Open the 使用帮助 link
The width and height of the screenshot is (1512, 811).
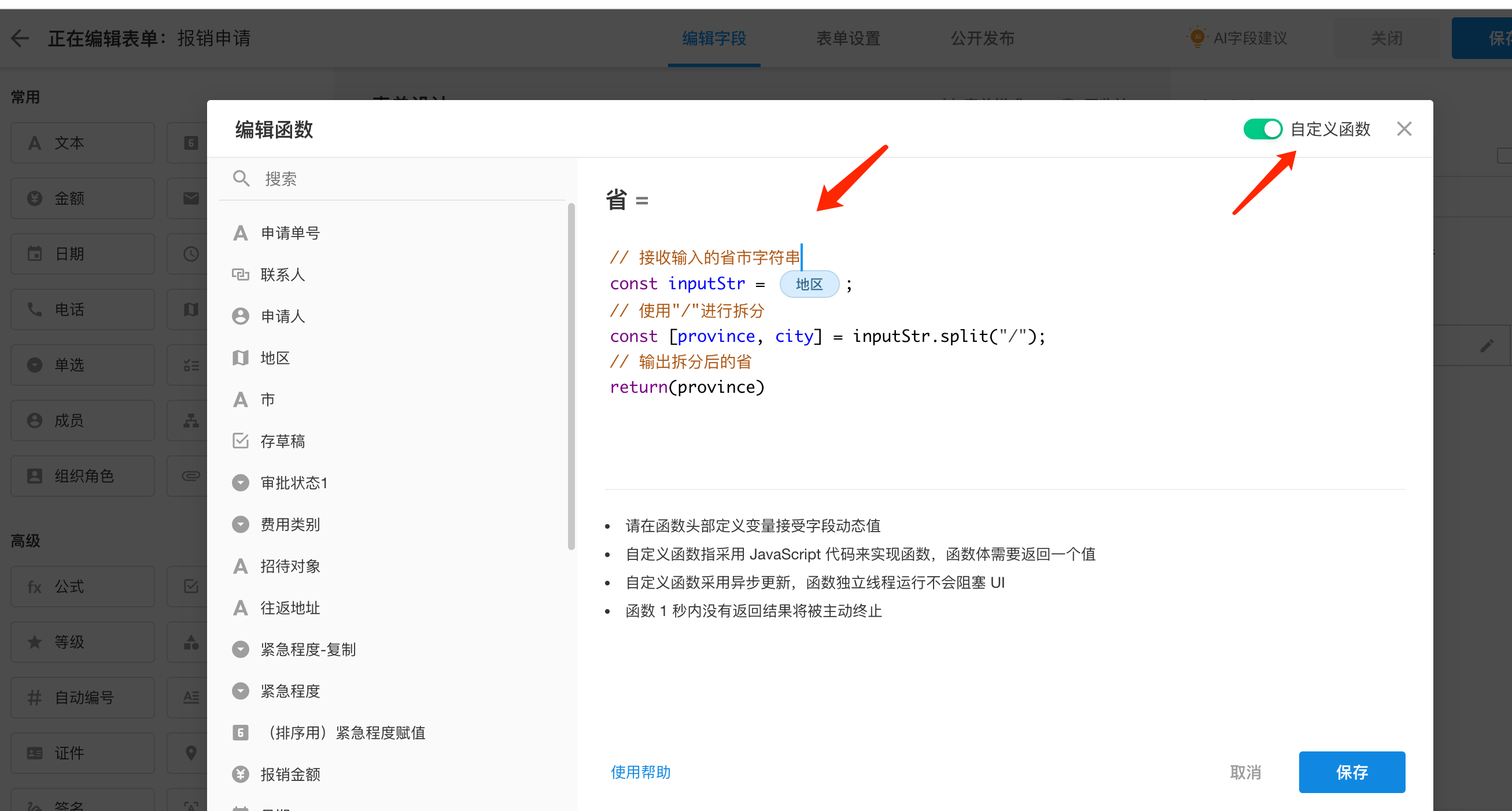[640, 772]
